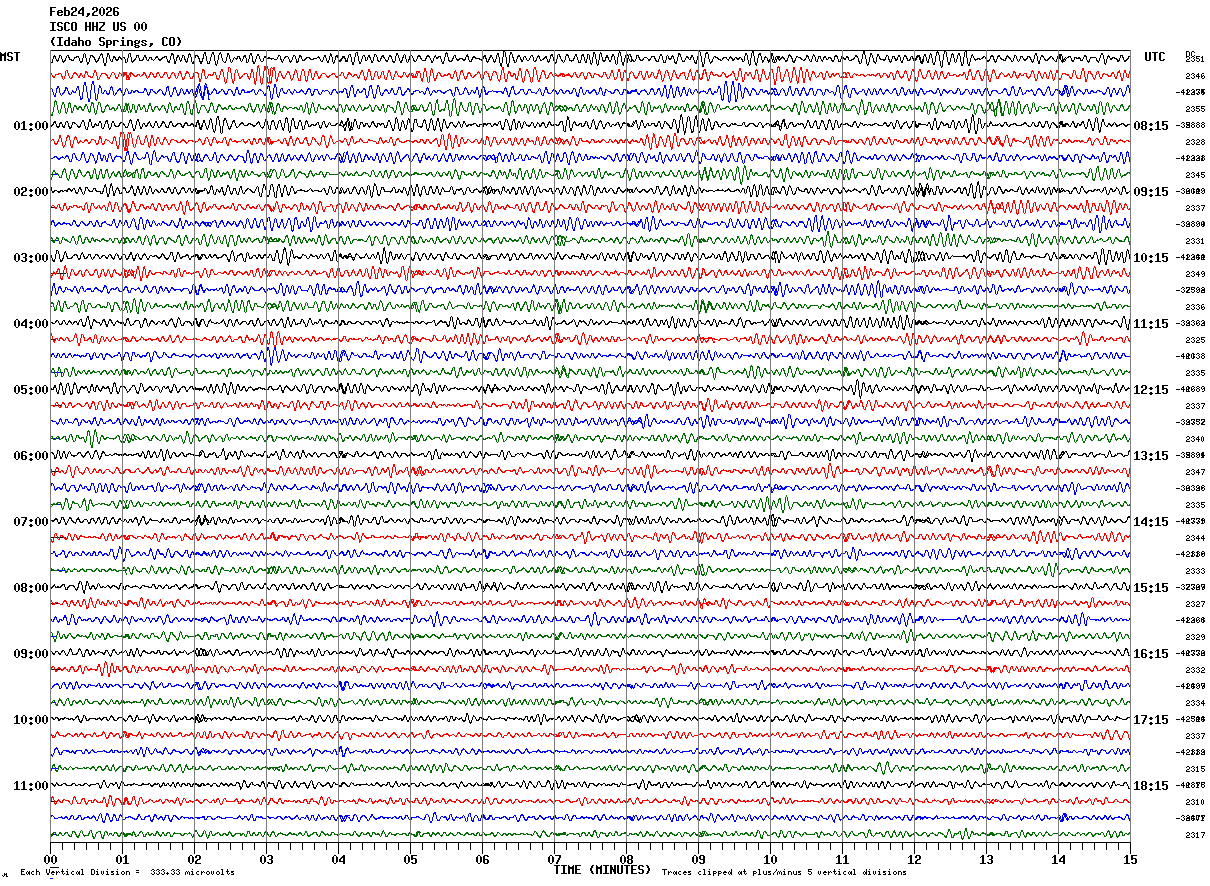Click the MST time zone label
Viewport: 1210px width, 886px height.
point(10,57)
